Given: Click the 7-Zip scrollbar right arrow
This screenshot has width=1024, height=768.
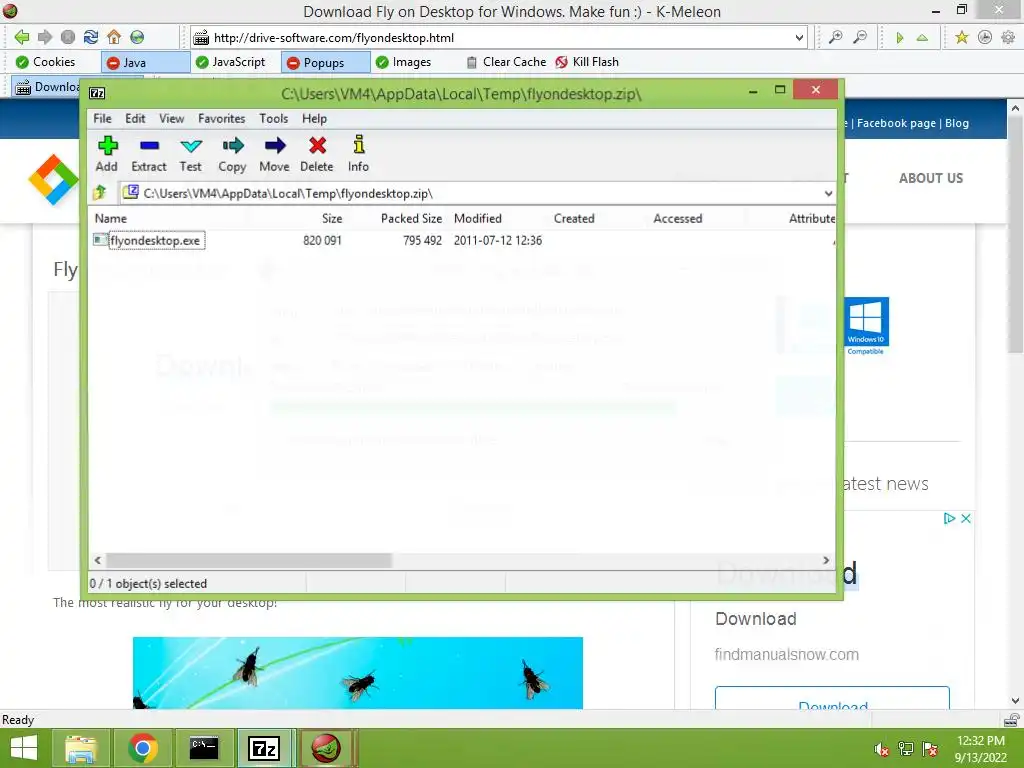Looking at the screenshot, I should tap(826, 560).
